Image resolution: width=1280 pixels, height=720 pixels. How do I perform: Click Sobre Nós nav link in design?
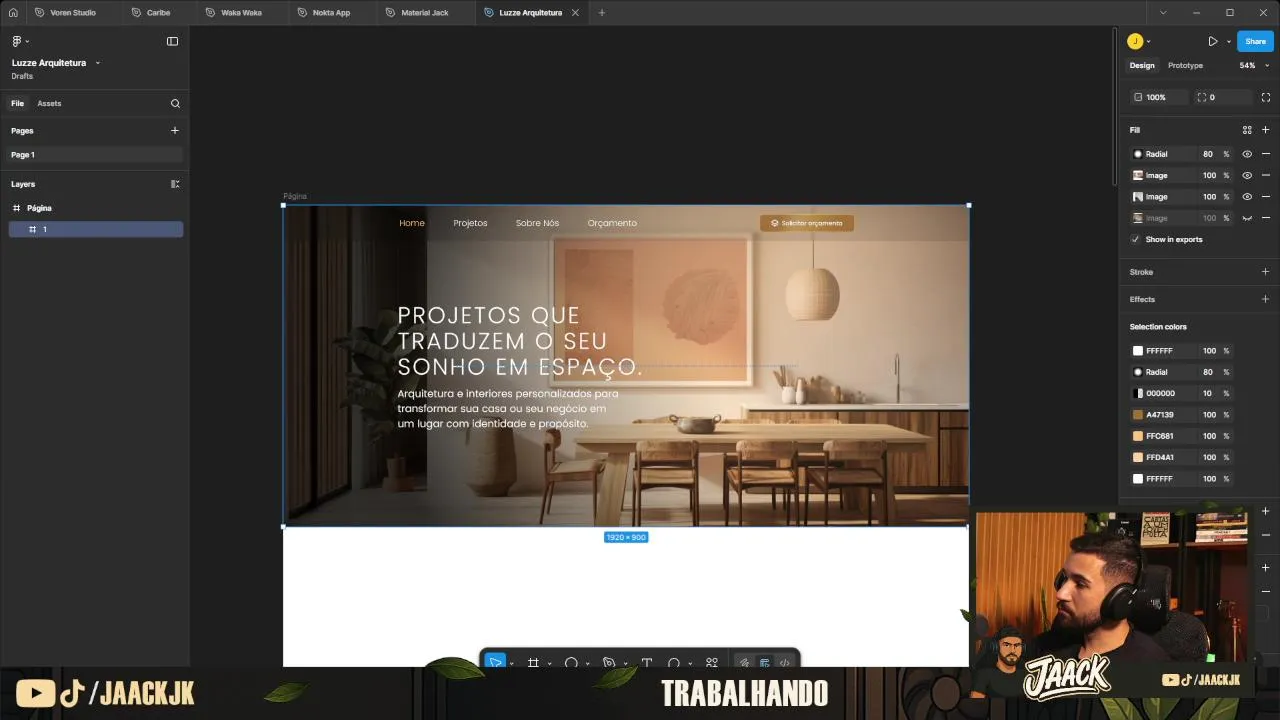pyautogui.click(x=537, y=223)
